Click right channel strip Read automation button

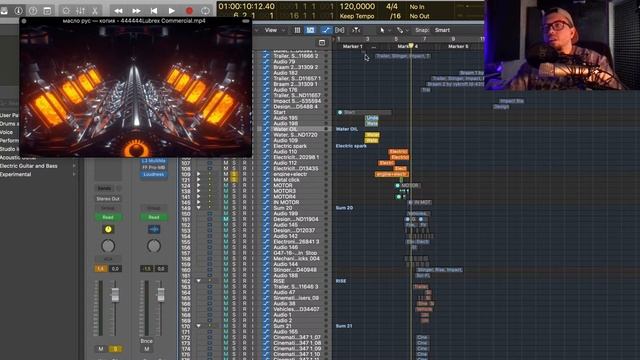click(x=153, y=217)
